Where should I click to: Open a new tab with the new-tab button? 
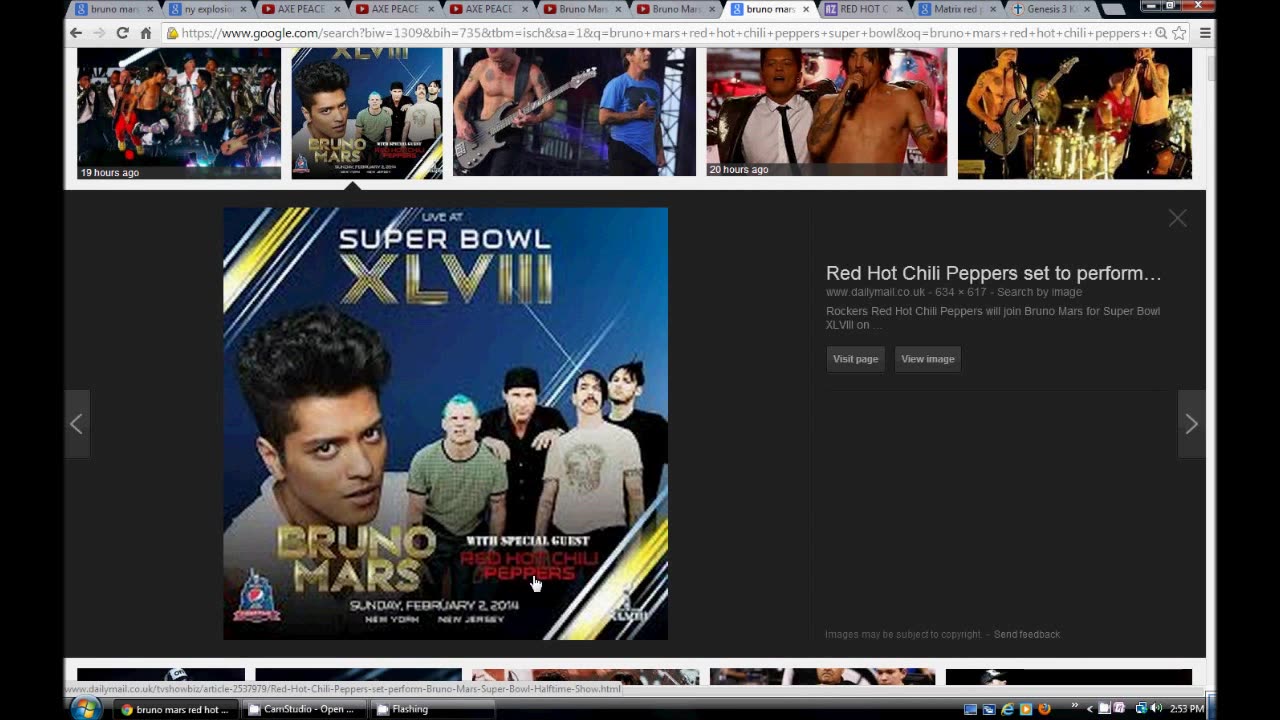click(1112, 10)
